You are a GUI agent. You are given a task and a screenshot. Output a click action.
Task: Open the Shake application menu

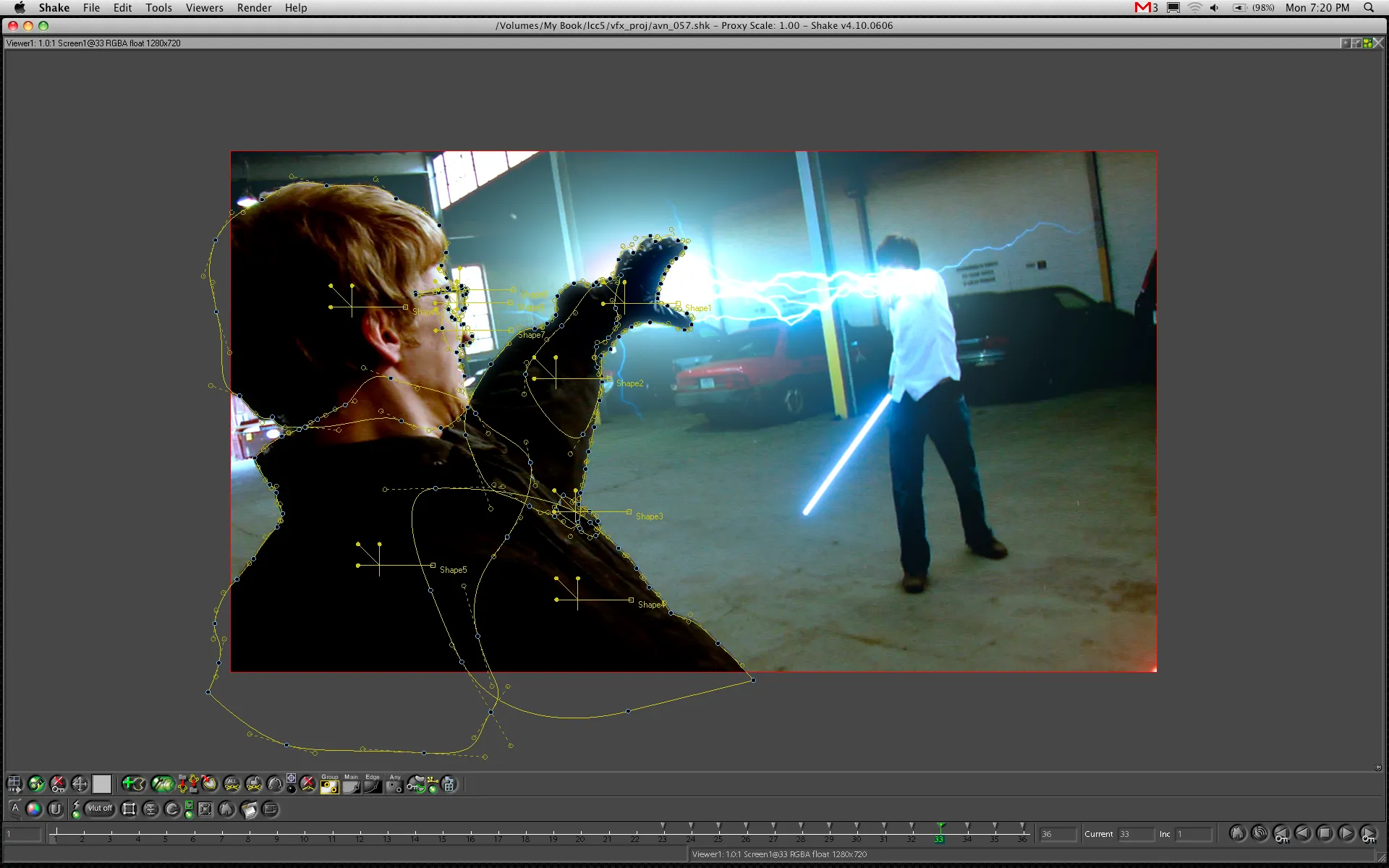pos(54,8)
